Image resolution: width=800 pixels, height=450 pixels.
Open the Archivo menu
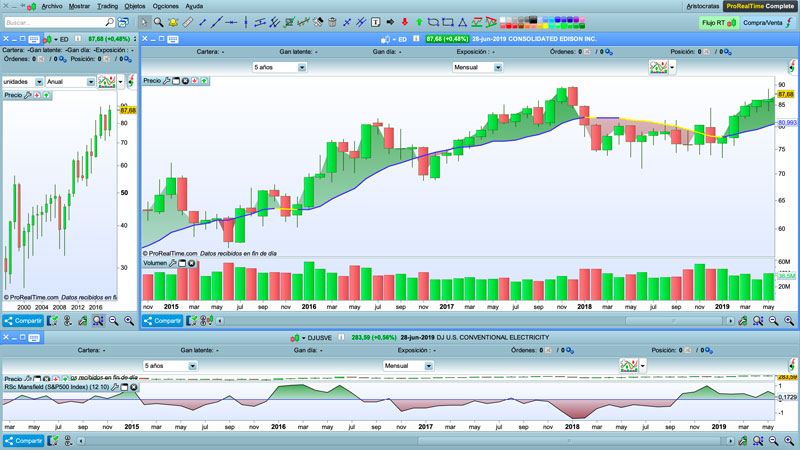coord(52,6)
